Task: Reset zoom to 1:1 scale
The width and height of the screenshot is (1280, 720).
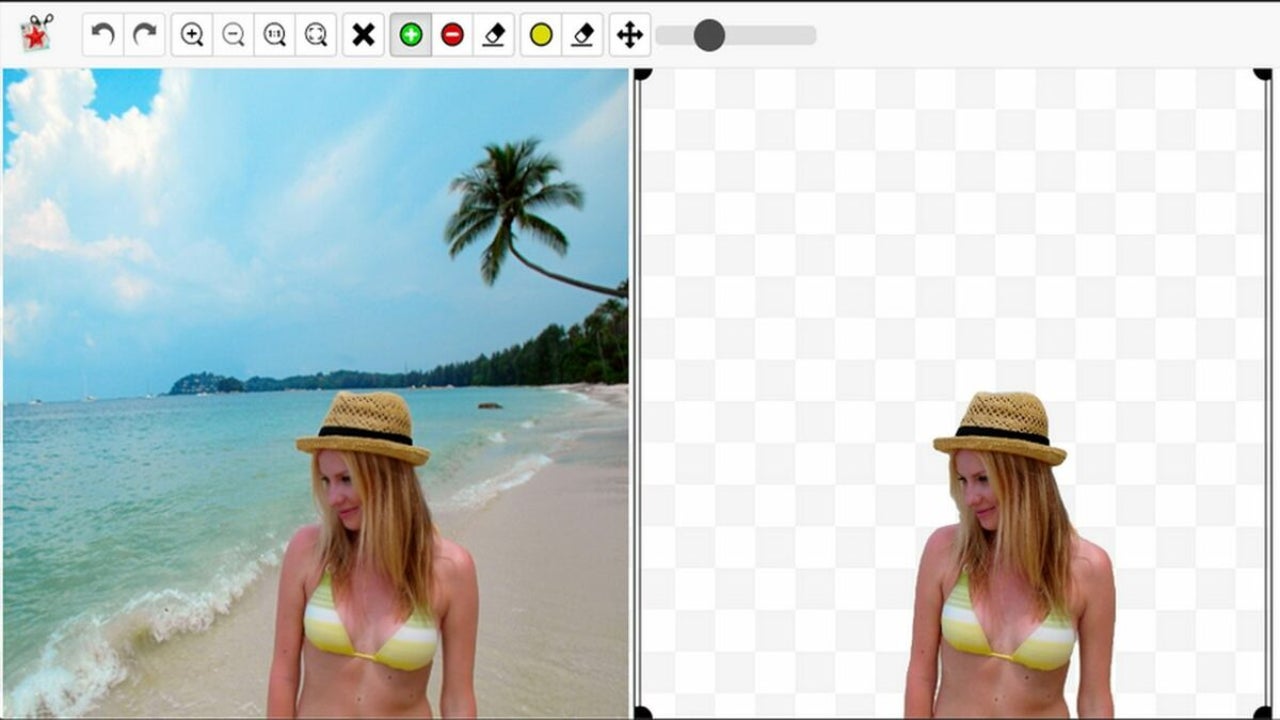Action: click(x=275, y=34)
